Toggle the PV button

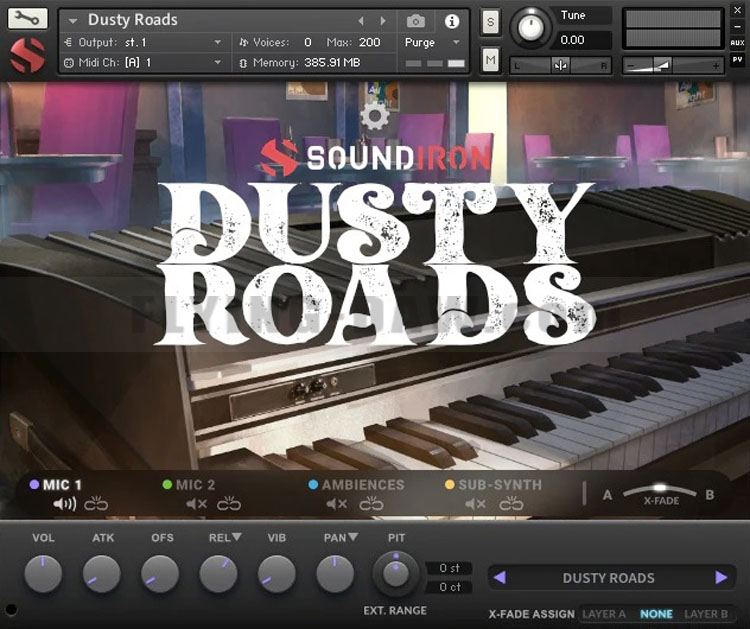(x=737, y=60)
